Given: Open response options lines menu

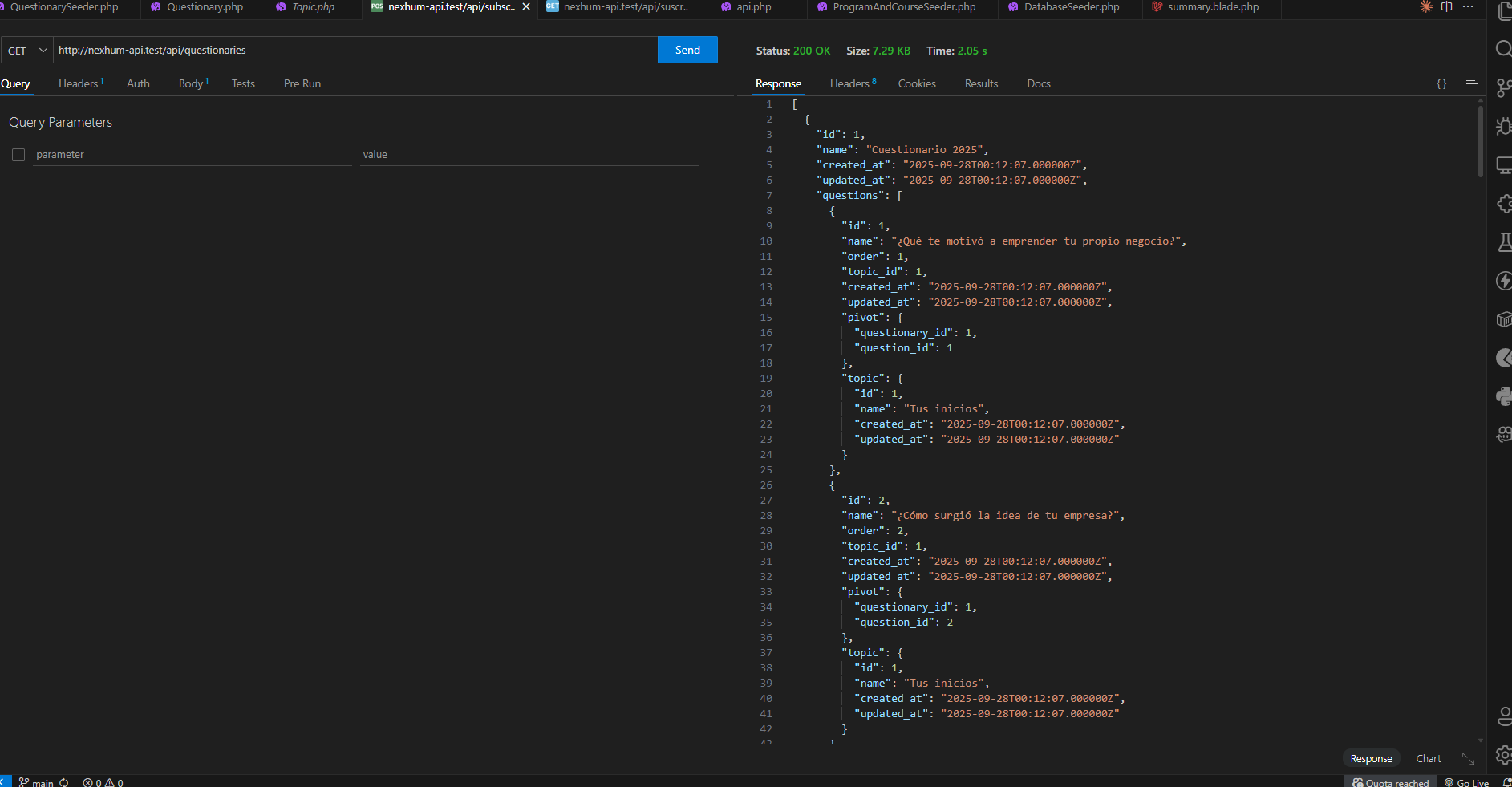Looking at the screenshot, I should 1471,84.
